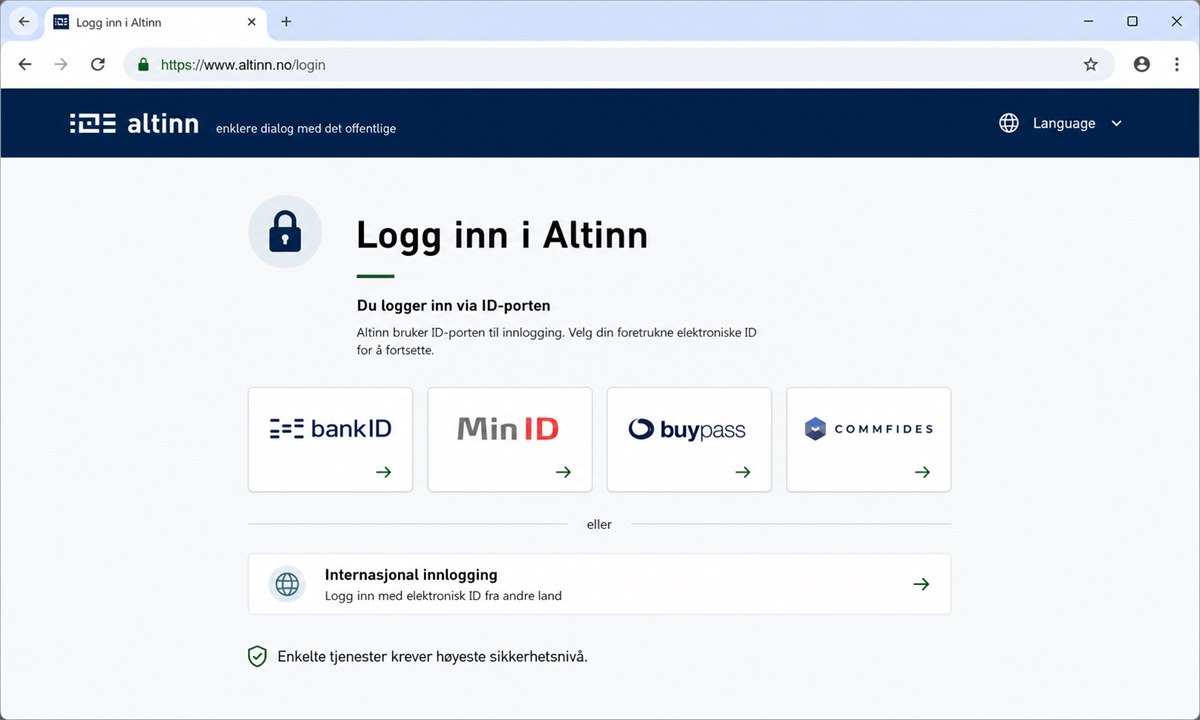Select the Logg inn i Altinn tab
Viewport: 1200px width, 720px height.
156,22
